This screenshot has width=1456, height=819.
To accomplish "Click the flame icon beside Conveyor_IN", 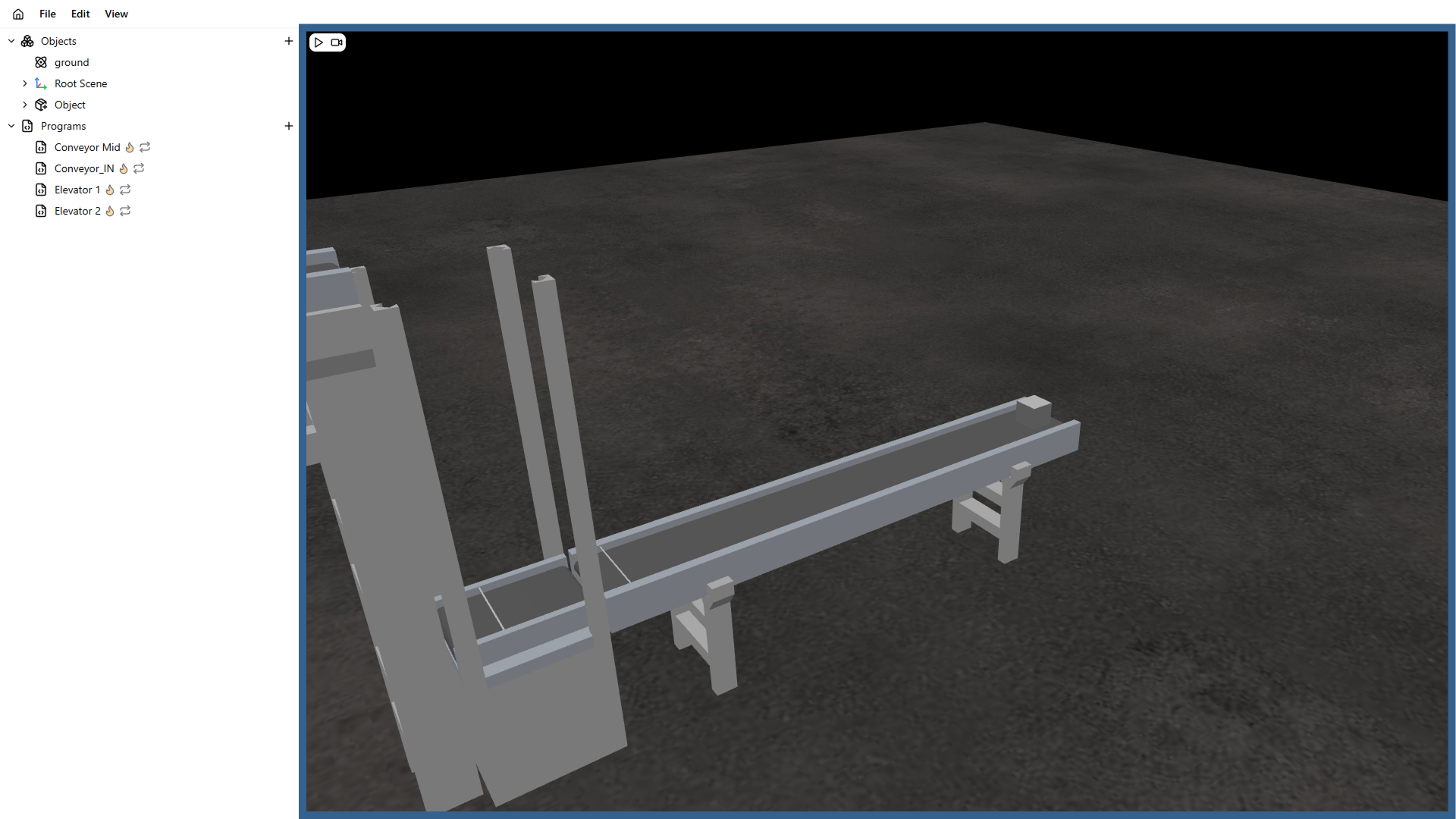I will [x=124, y=168].
